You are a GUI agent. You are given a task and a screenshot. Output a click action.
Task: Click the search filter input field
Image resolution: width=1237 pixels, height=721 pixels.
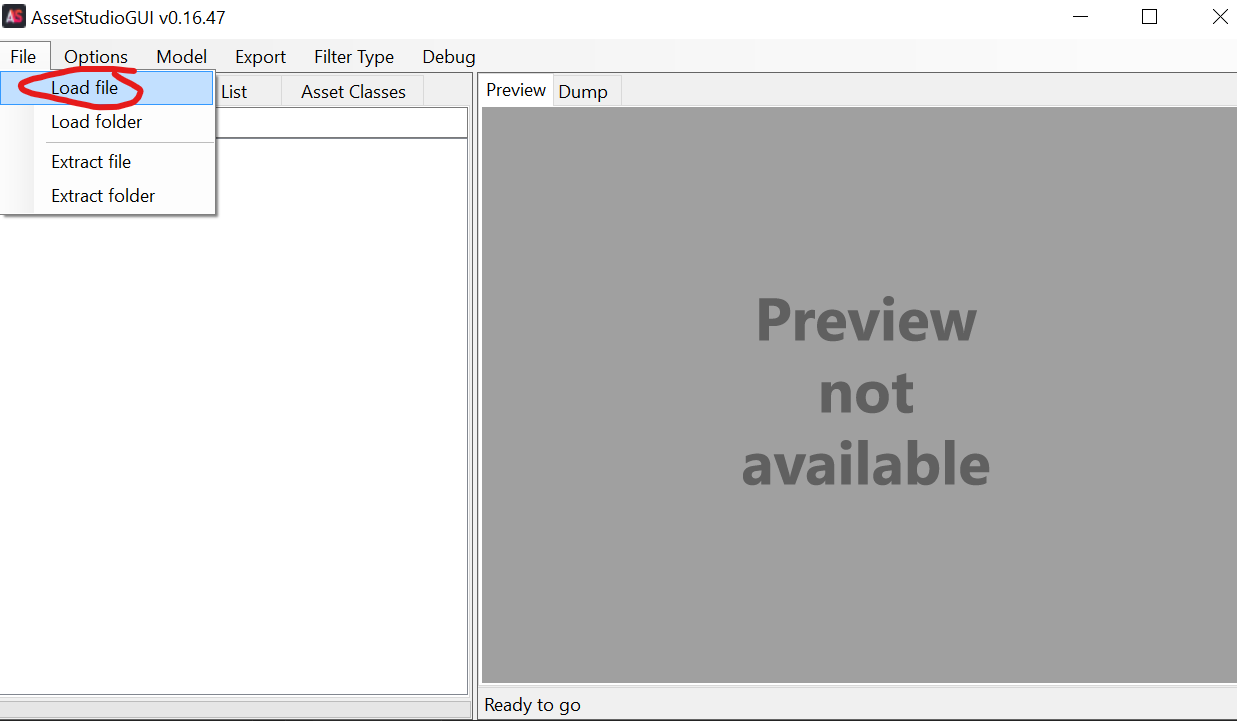341,123
